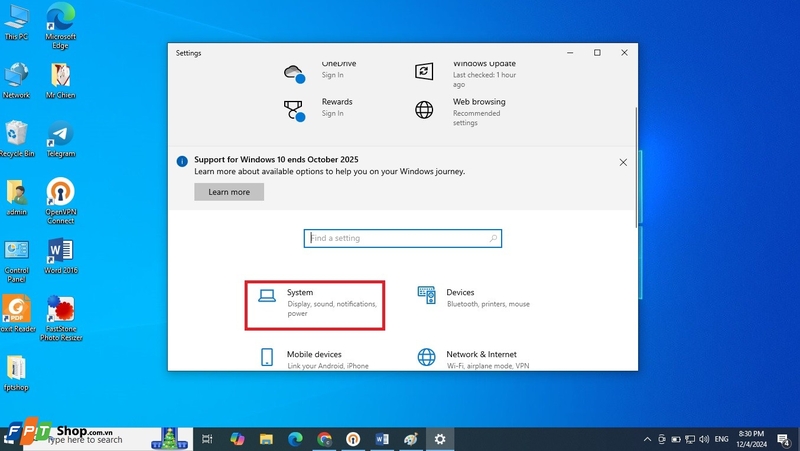The width and height of the screenshot is (800, 451).
Task: Select the Network desktop icon
Action: (x=16, y=80)
